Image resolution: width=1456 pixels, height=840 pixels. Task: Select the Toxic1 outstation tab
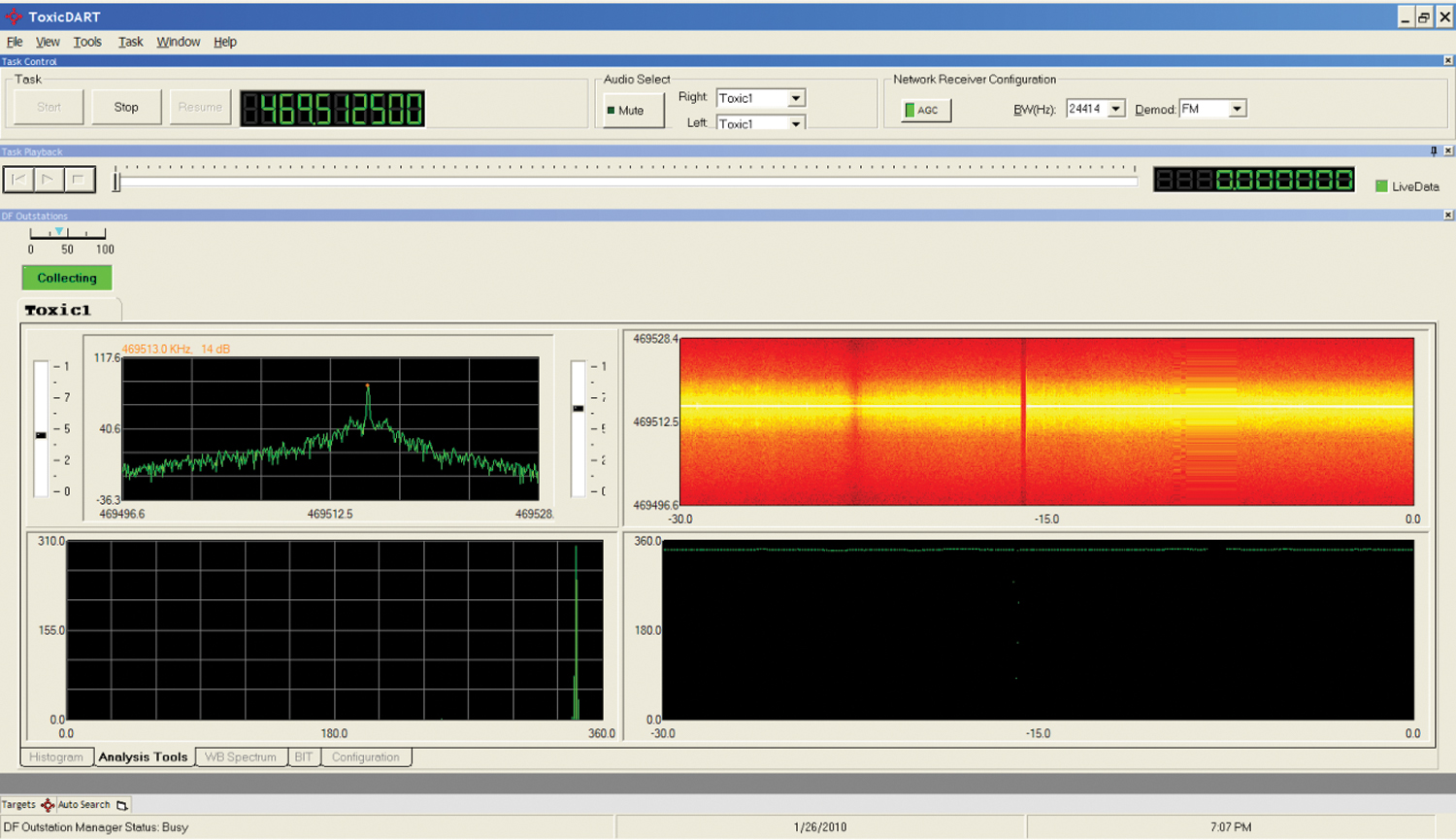click(x=58, y=311)
